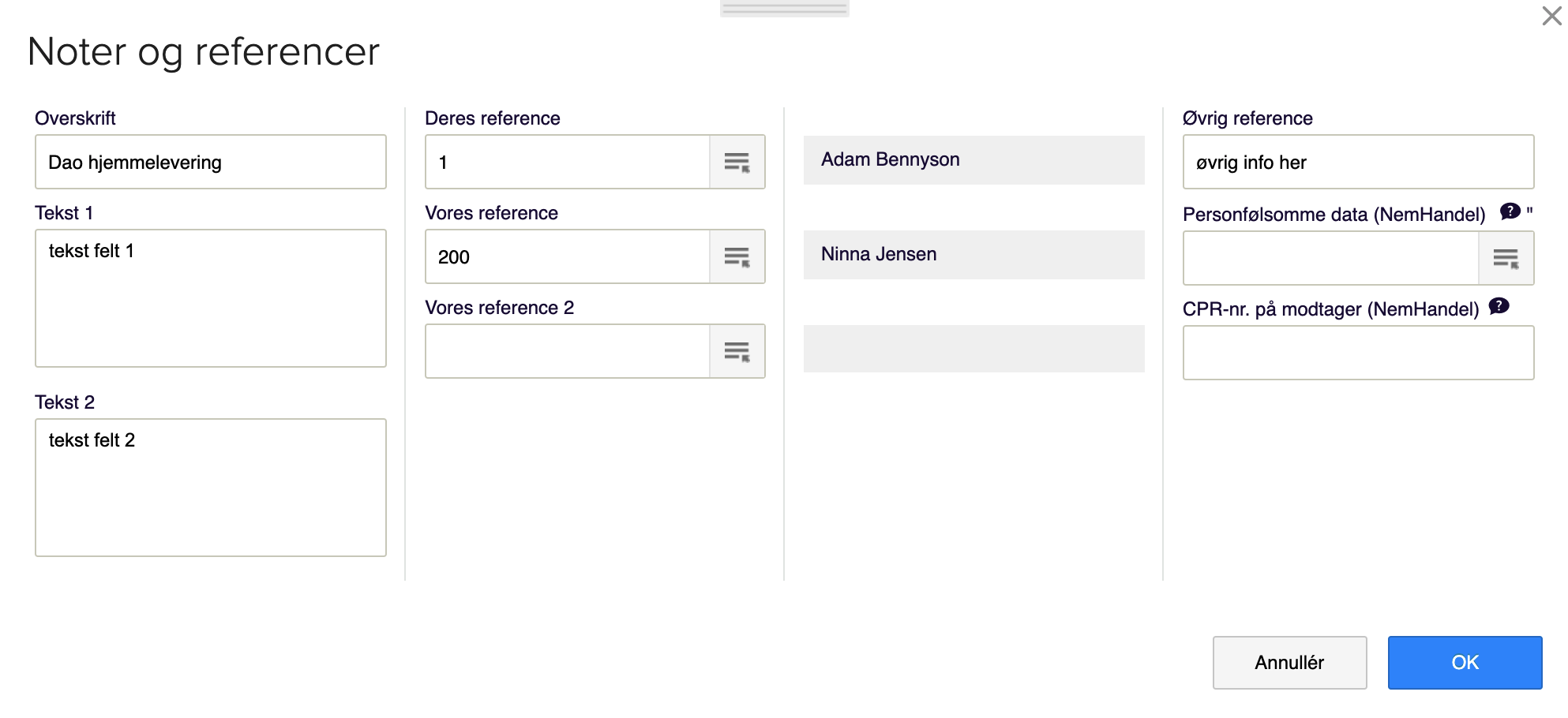This screenshot has height=718, width=1568.
Task: Open lookup for Personfølsomme data field
Action: [1506, 258]
